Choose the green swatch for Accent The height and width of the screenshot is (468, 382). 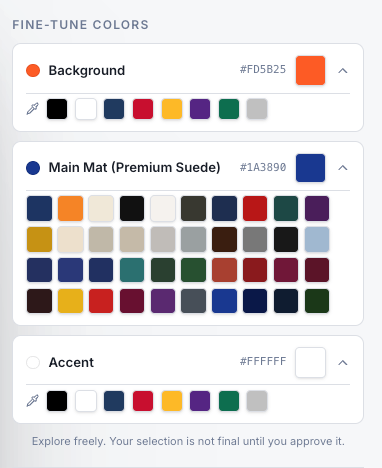pos(229,401)
